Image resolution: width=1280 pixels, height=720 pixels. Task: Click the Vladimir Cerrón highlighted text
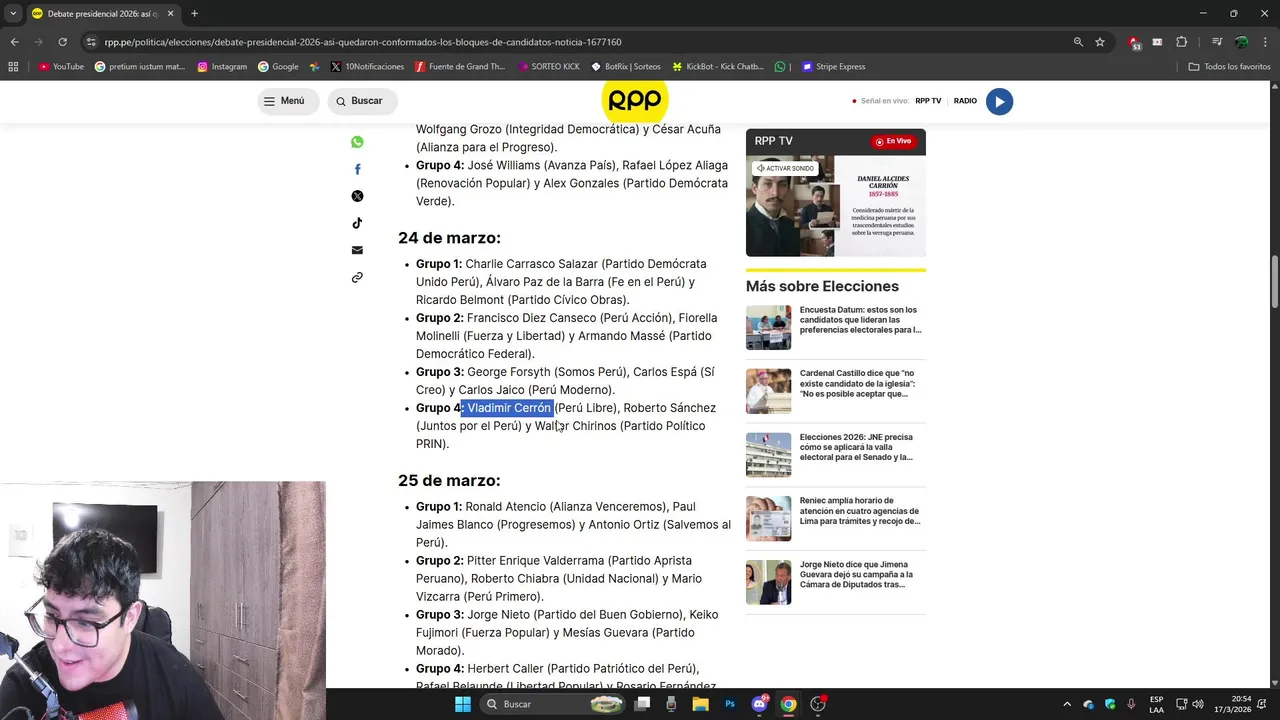point(507,408)
